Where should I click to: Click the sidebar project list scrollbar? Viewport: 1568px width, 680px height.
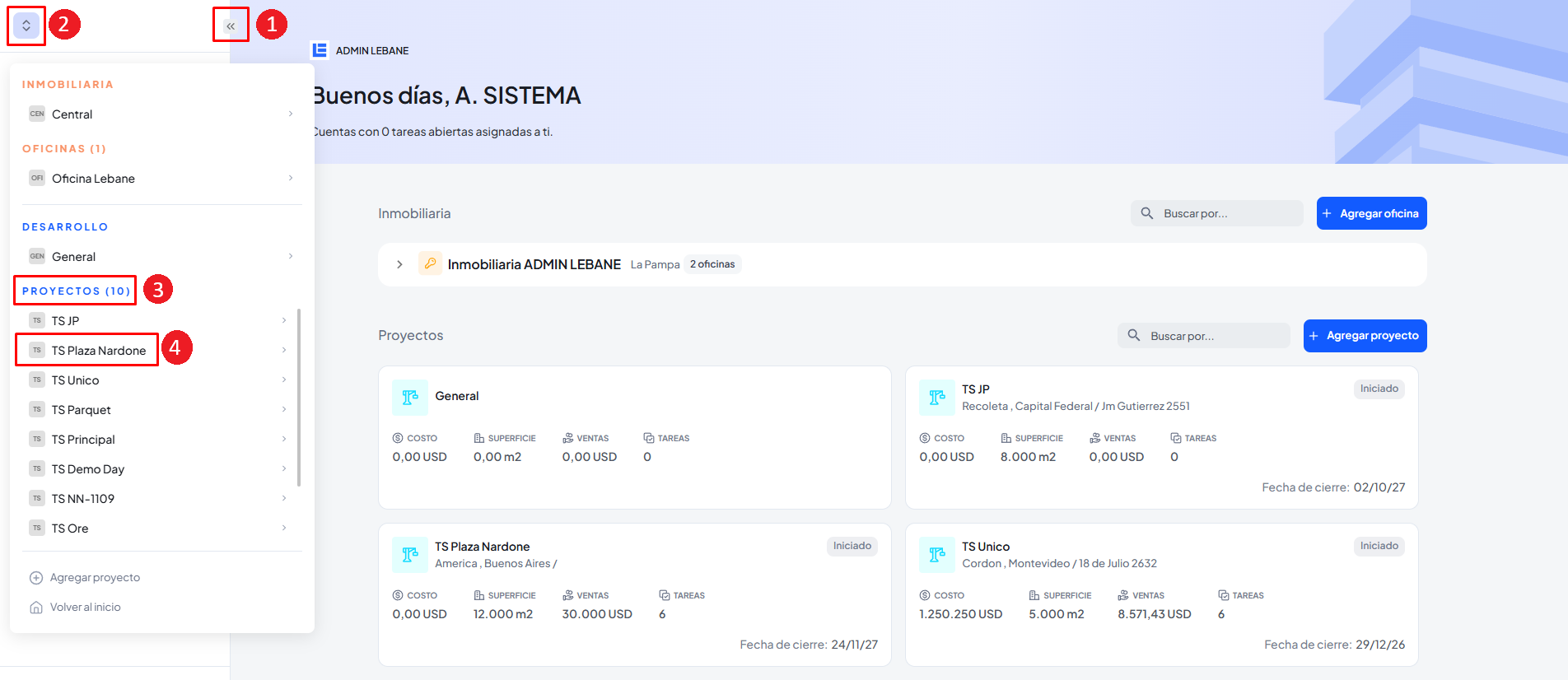tap(299, 397)
